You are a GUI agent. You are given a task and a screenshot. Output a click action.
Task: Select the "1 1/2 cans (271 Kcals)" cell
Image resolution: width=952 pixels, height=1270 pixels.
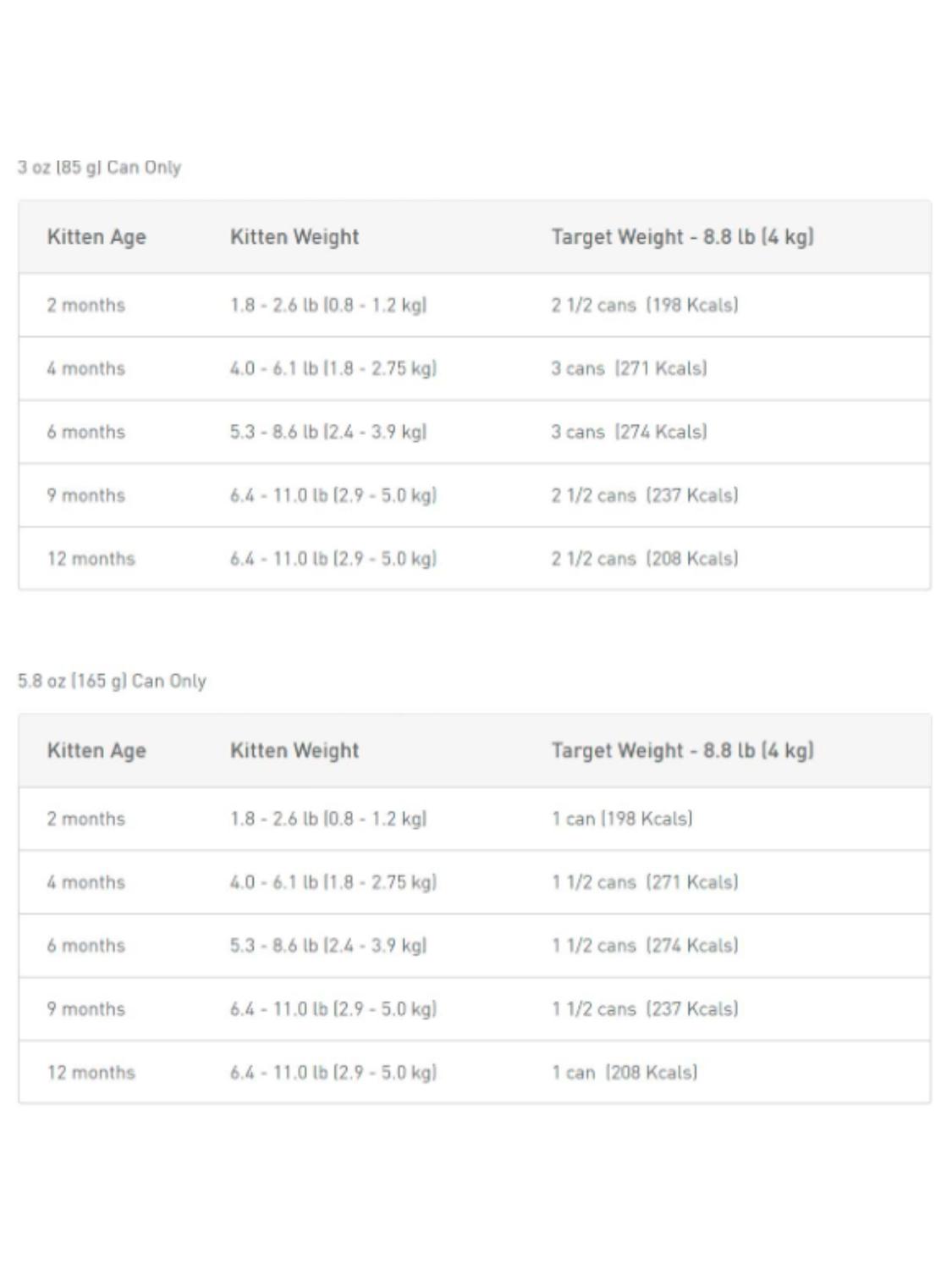644,882
